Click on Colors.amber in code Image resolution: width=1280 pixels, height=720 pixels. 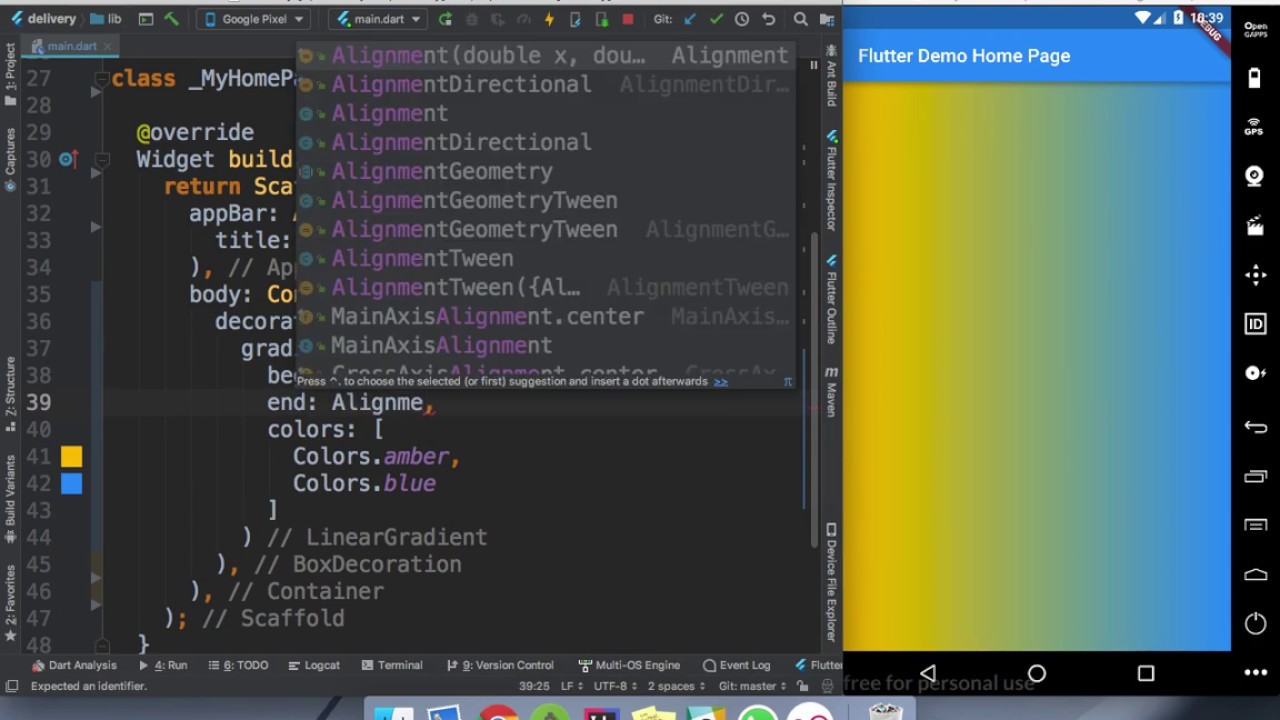tap(371, 456)
